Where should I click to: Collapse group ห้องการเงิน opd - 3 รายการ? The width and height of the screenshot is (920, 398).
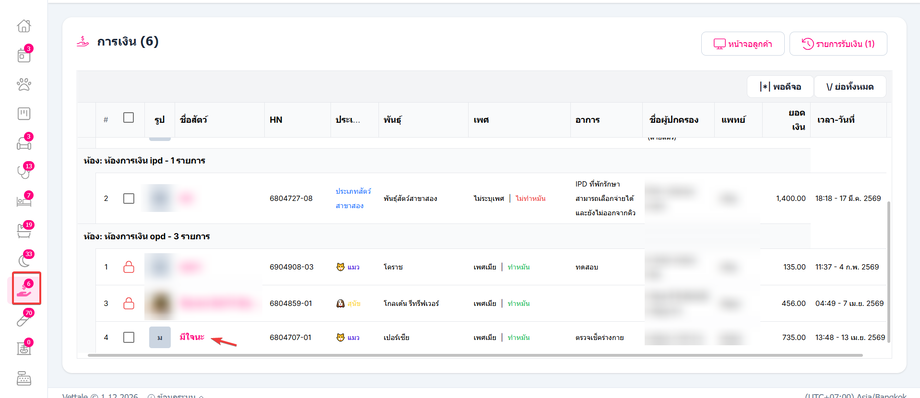tap(147, 236)
